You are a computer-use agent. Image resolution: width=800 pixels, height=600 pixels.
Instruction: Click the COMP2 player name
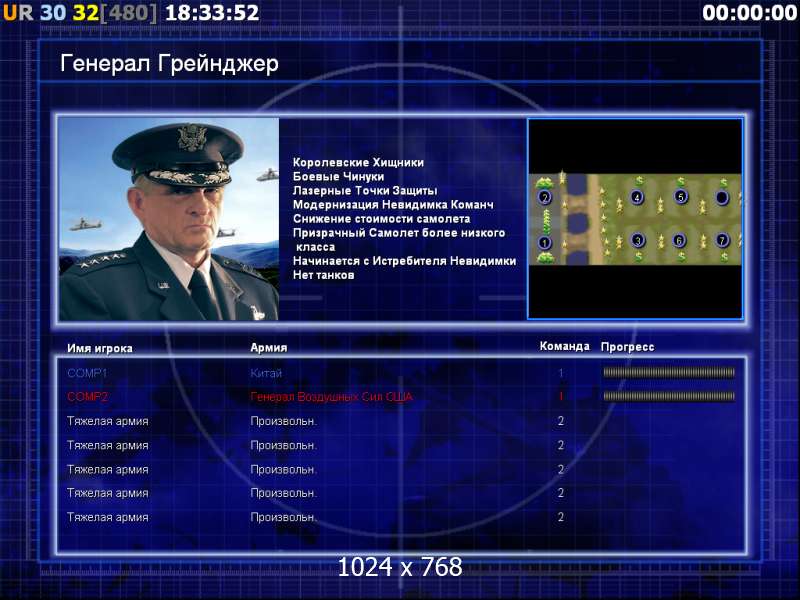pos(87,396)
